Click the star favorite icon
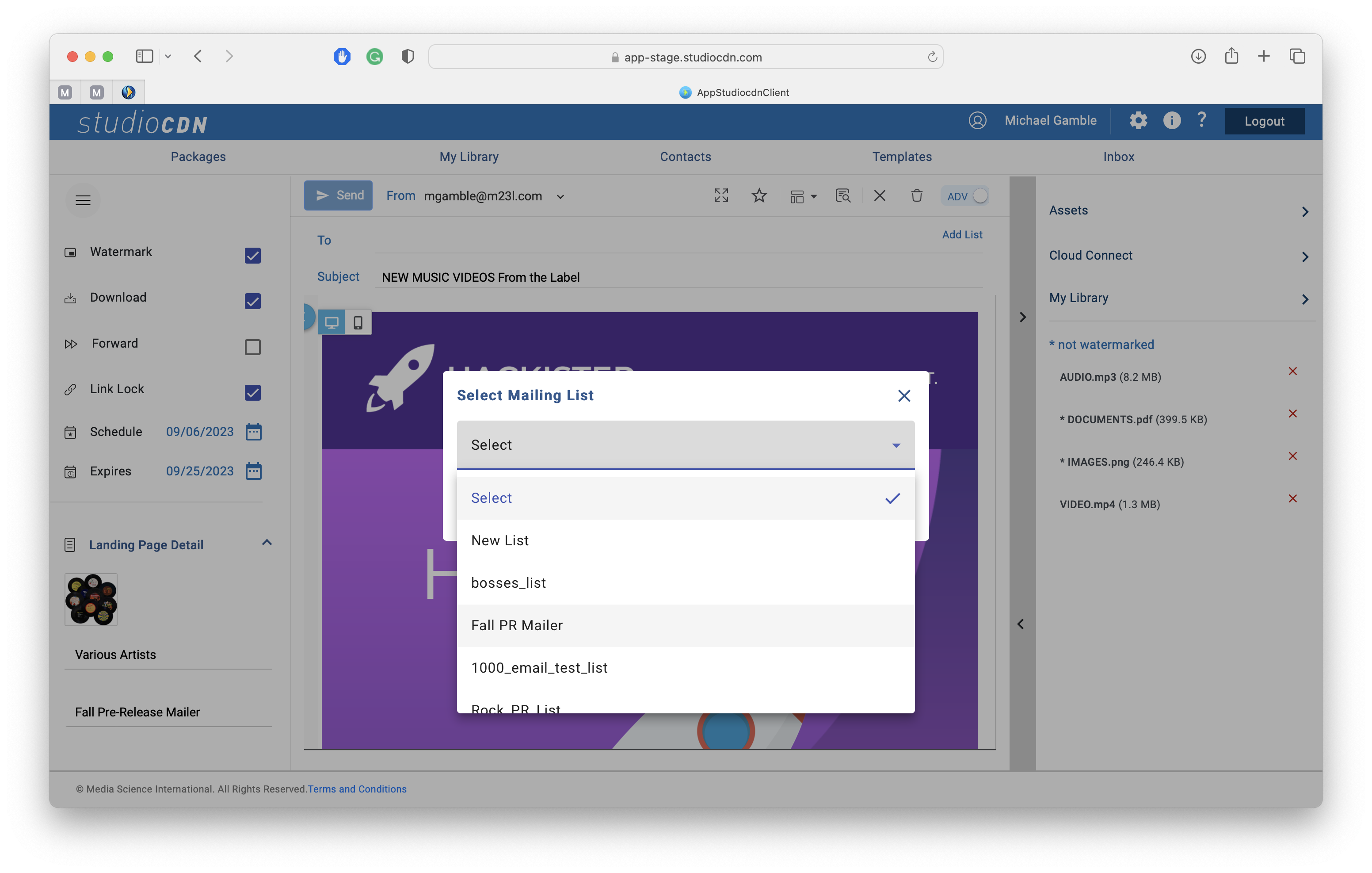The image size is (1372, 873). coord(759,195)
